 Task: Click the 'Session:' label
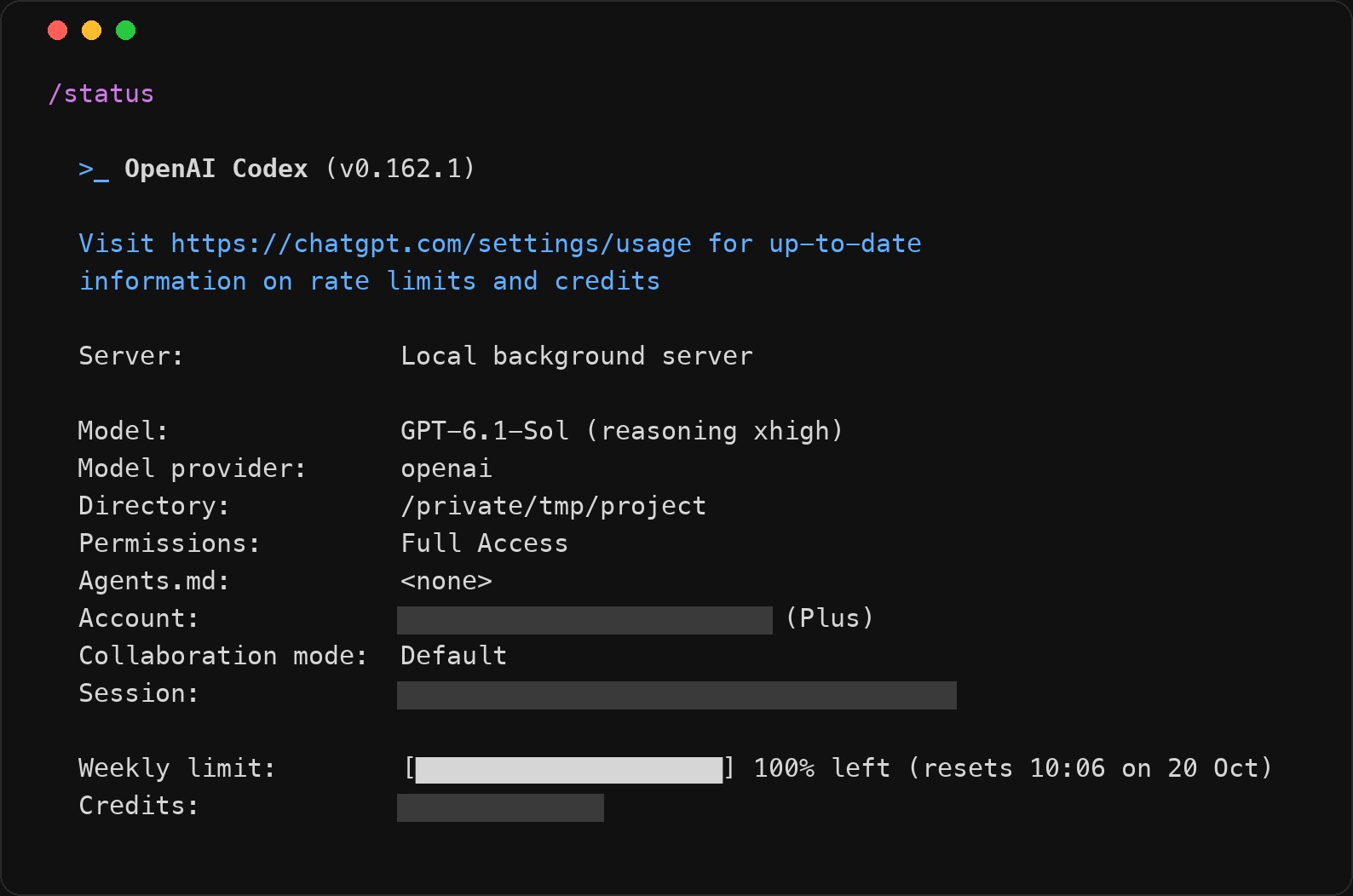click(139, 693)
